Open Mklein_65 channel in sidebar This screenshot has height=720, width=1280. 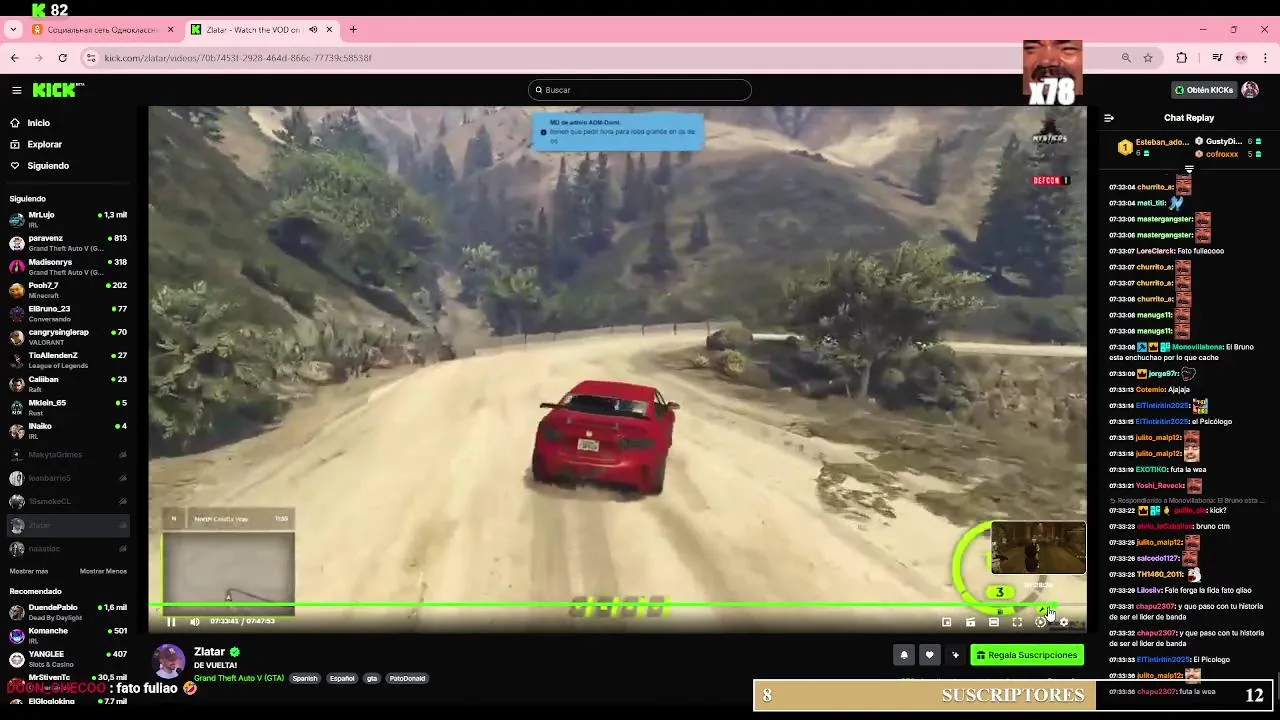[68, 407]
